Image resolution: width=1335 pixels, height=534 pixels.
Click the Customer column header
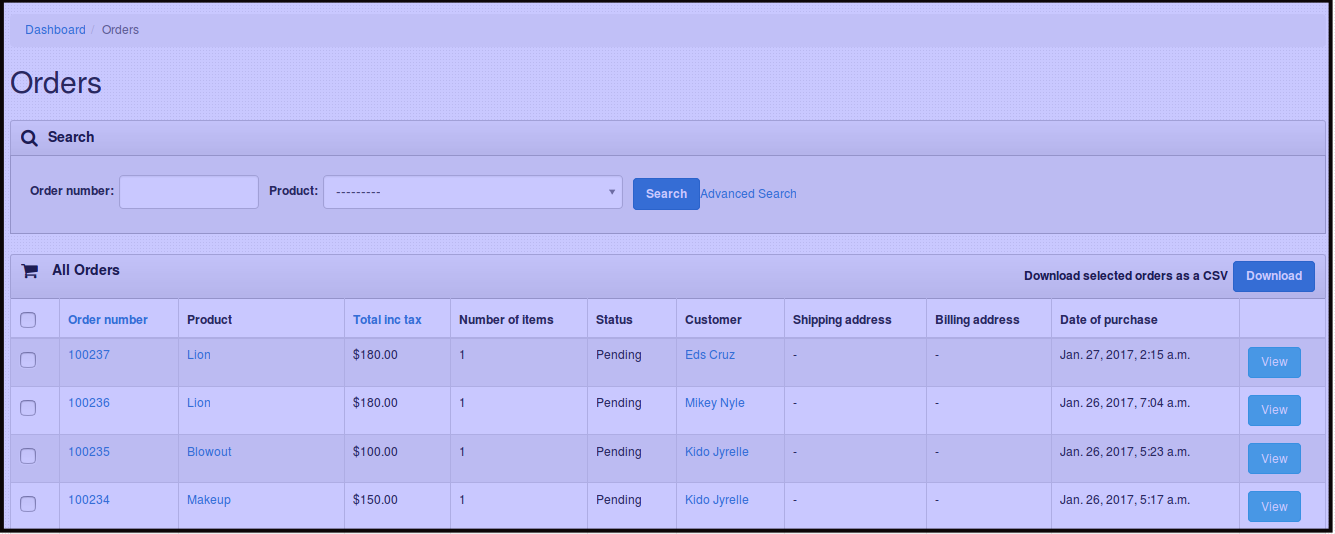pos(713,320)
